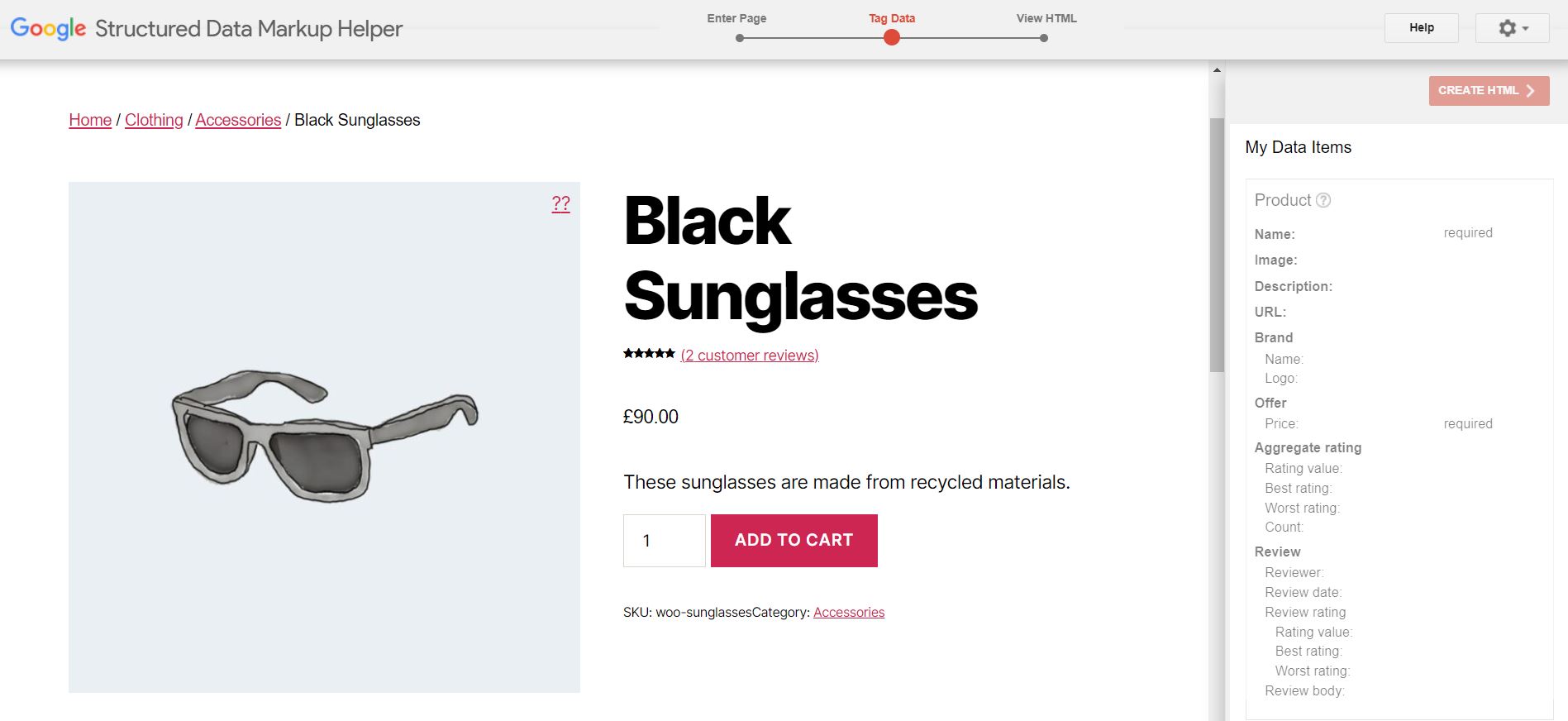Open the 2 customer reviews link

tap(750, 356)
